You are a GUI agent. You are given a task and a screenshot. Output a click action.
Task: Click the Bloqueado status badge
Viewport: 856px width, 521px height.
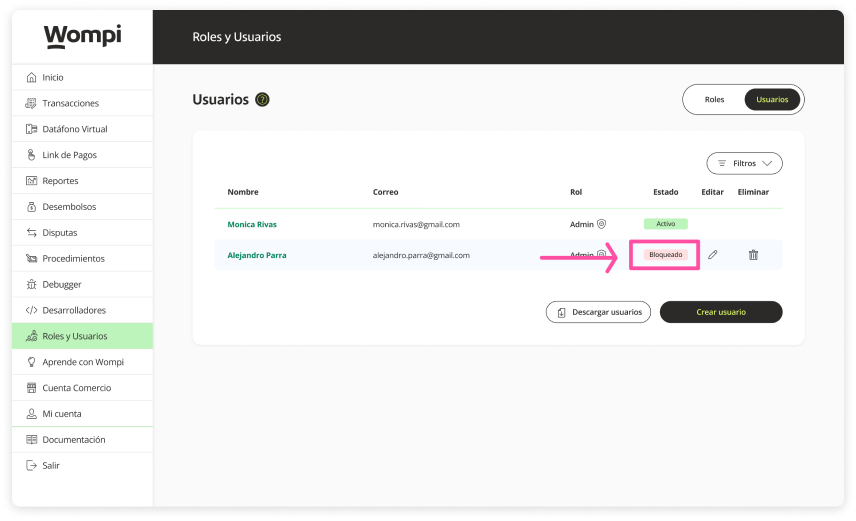[665, 255]
